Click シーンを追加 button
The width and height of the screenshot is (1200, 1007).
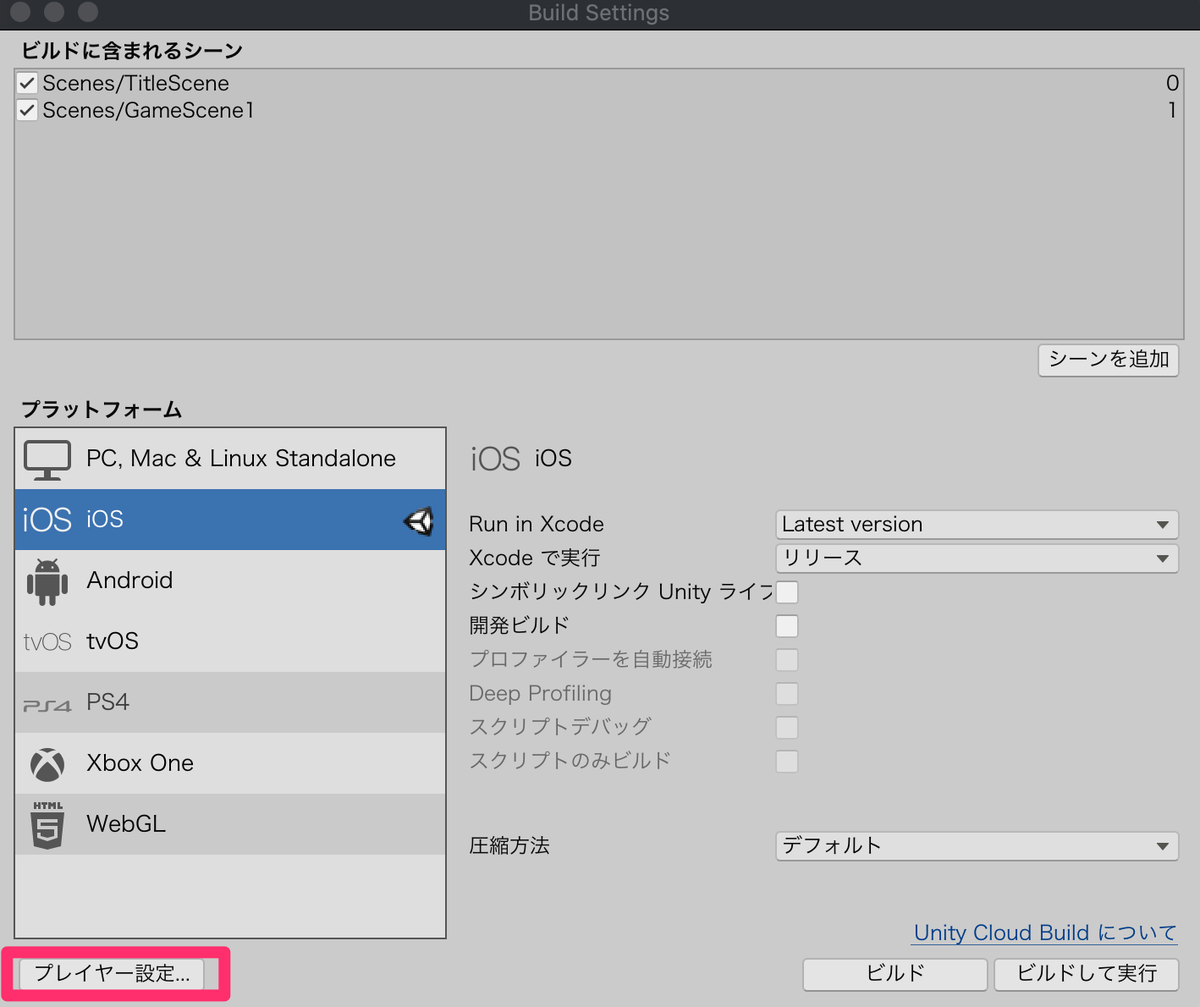point(1109,360)
